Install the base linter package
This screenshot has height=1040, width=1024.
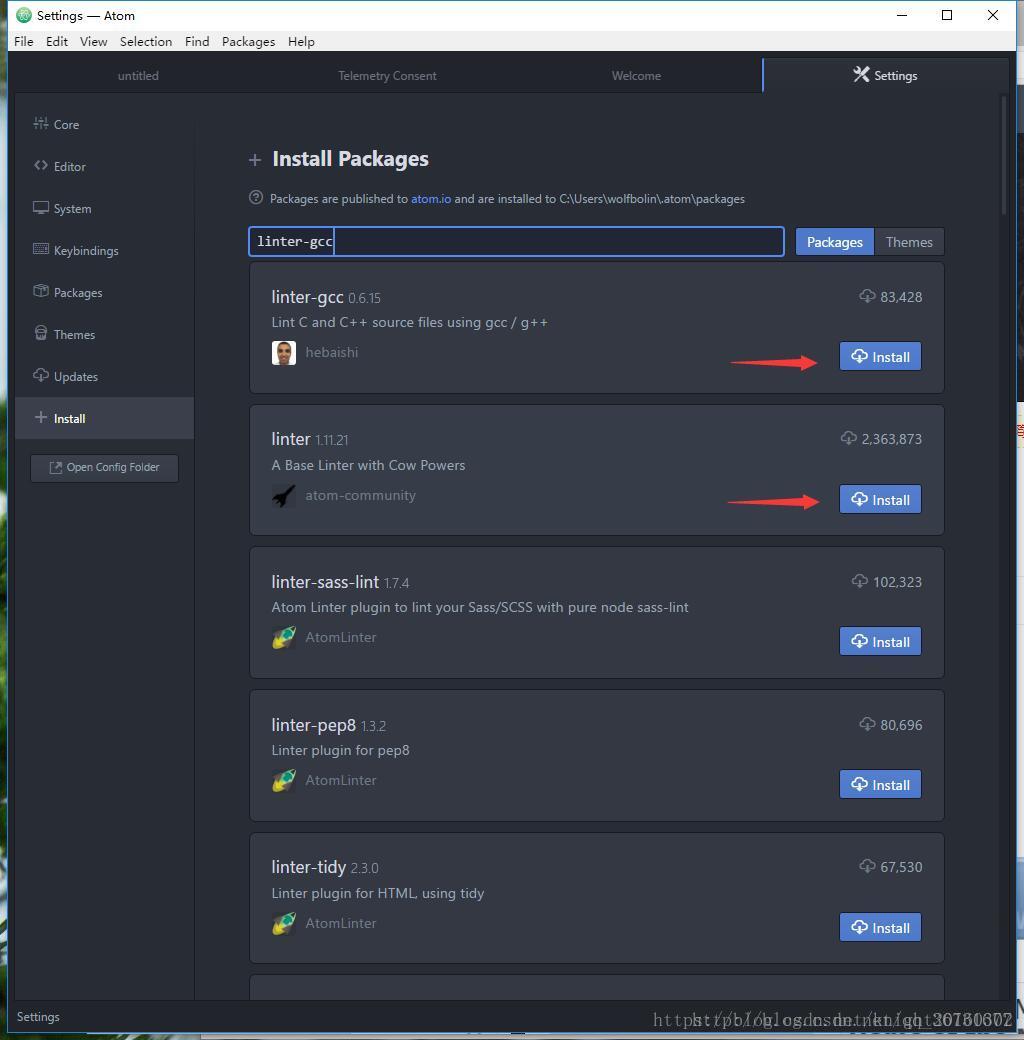tap(880, 499)
